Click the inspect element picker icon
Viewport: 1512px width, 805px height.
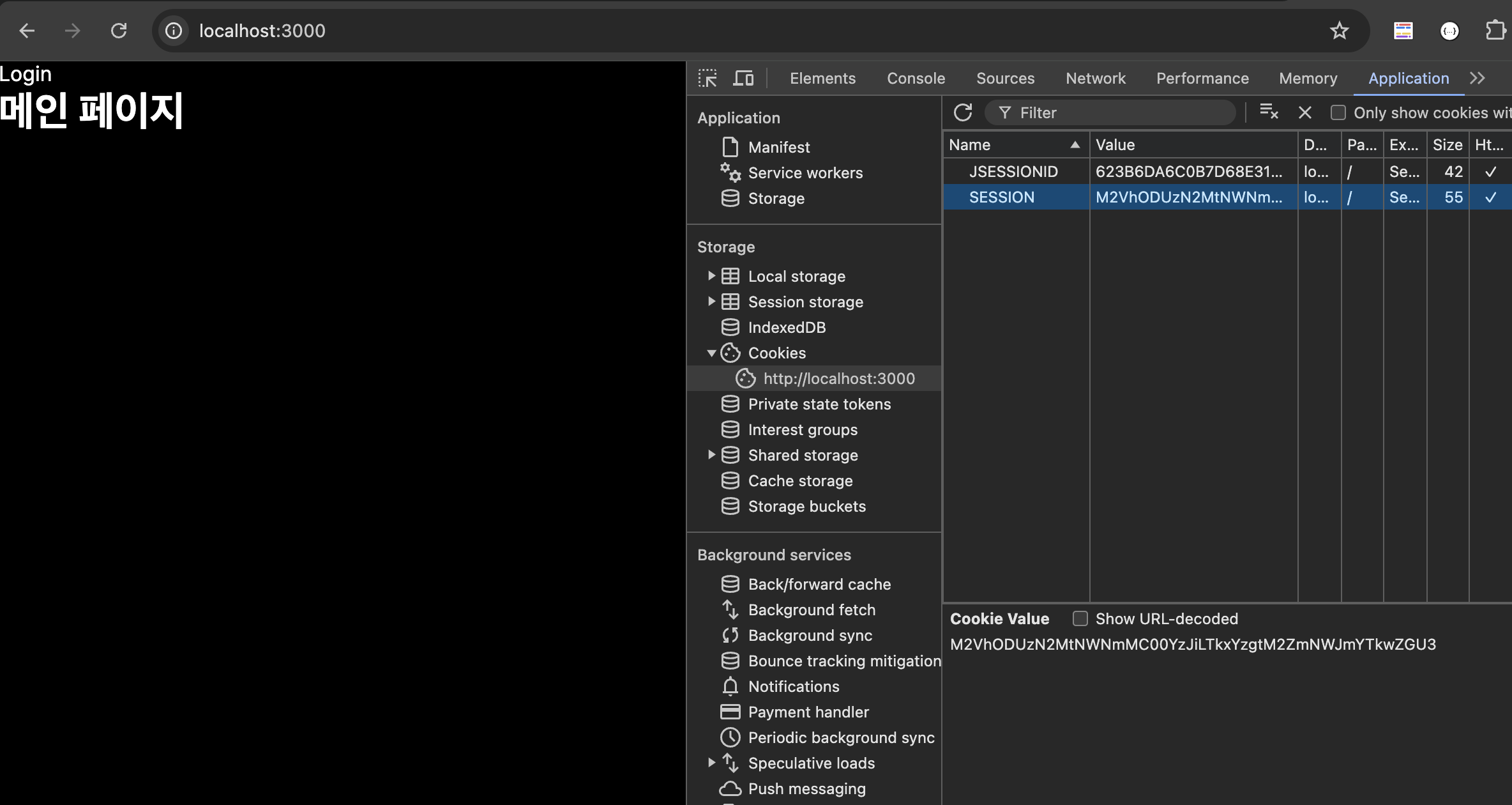707,78
